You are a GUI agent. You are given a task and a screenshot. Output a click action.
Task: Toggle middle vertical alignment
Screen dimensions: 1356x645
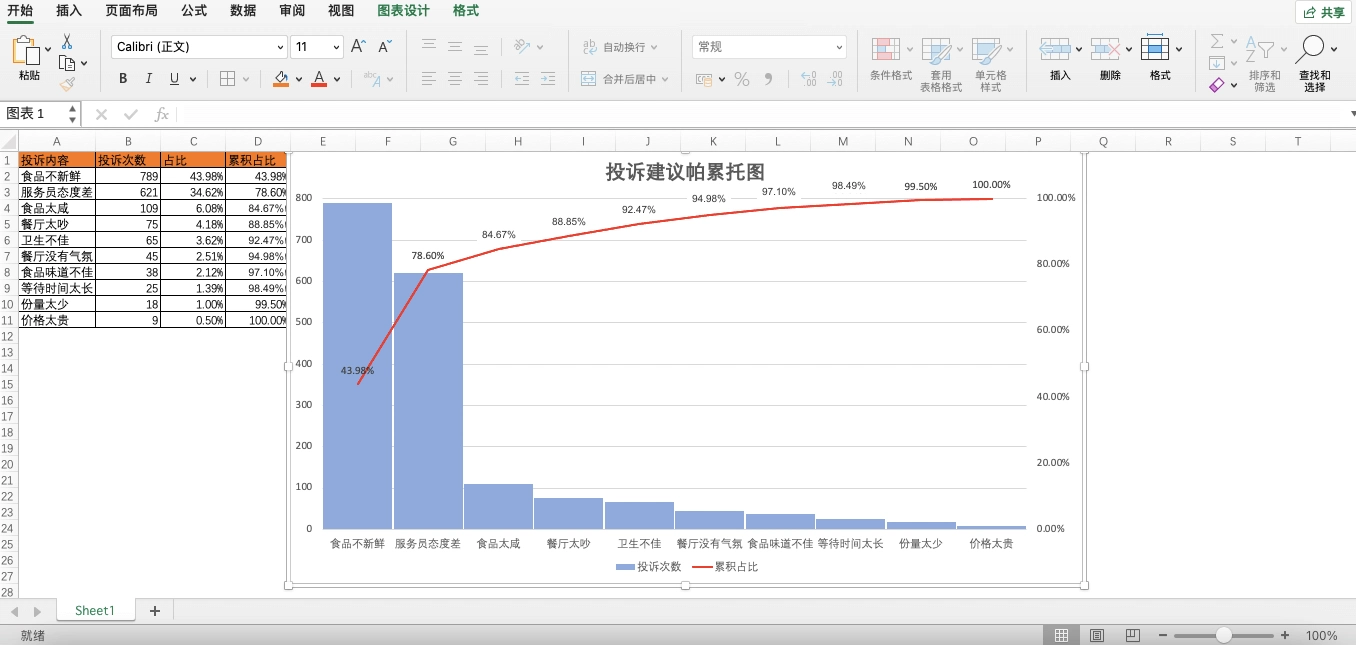[x=454, y=46]
